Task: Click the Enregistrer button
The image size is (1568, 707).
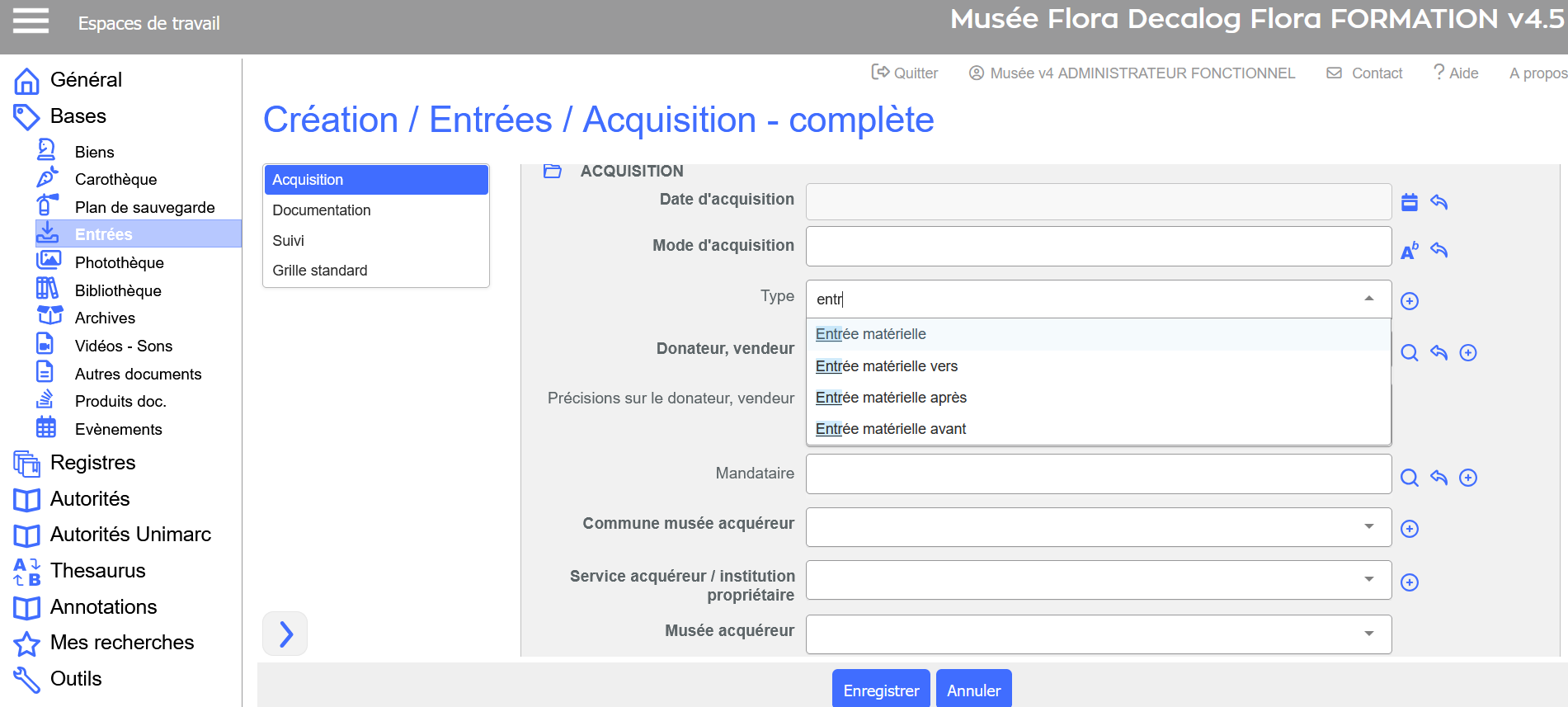Action: [x=881, y=690]
